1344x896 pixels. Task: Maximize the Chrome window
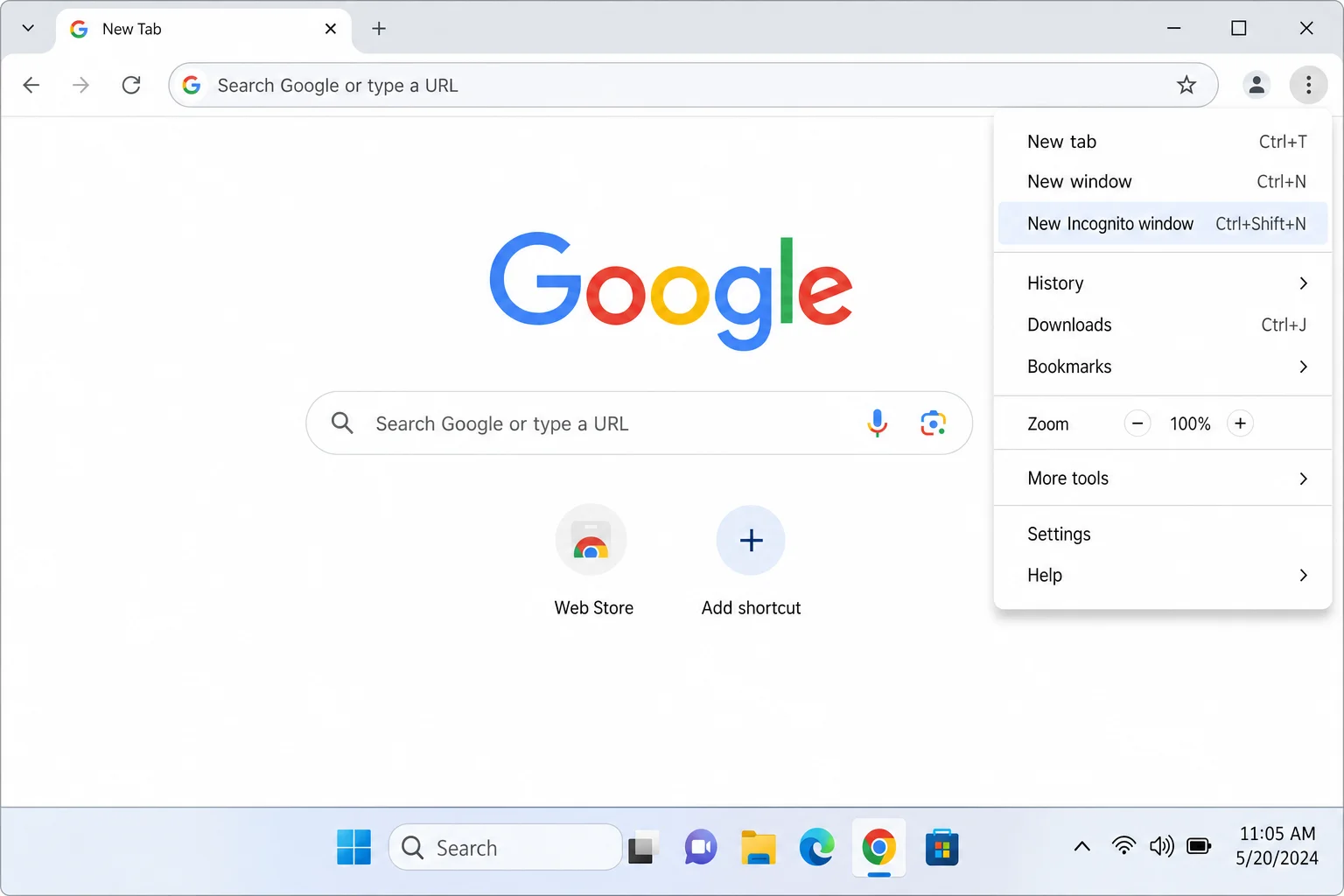(1238, 29)
